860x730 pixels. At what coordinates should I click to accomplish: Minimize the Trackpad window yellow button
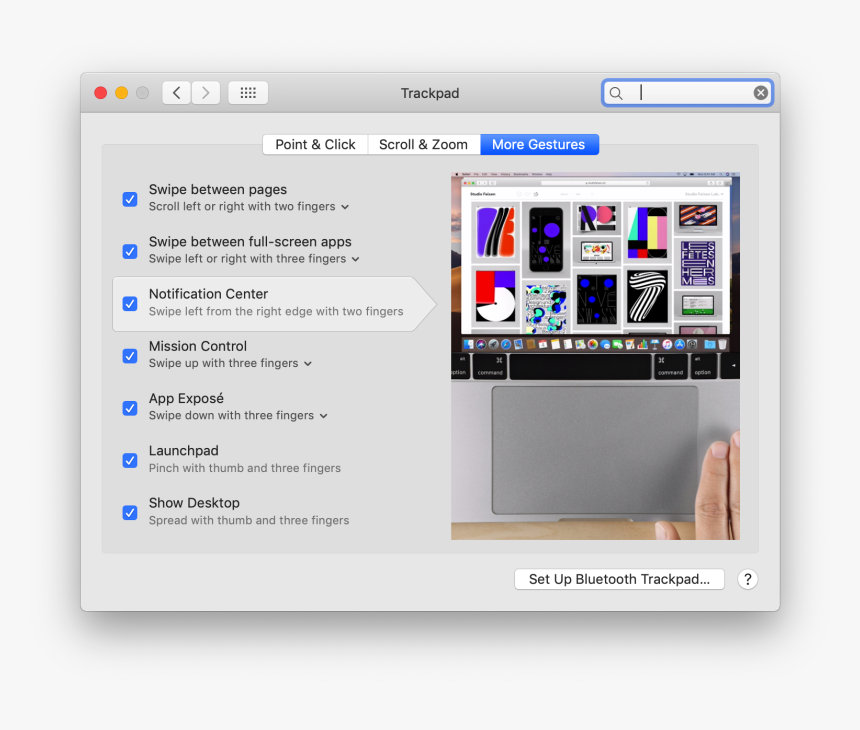122,93
